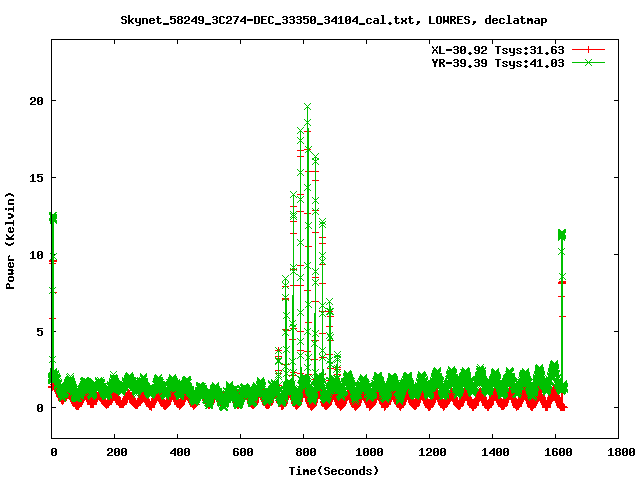Click the x-axis tick label 200
640x480 pixels.
pyautogui.click(x=117, y=452)
